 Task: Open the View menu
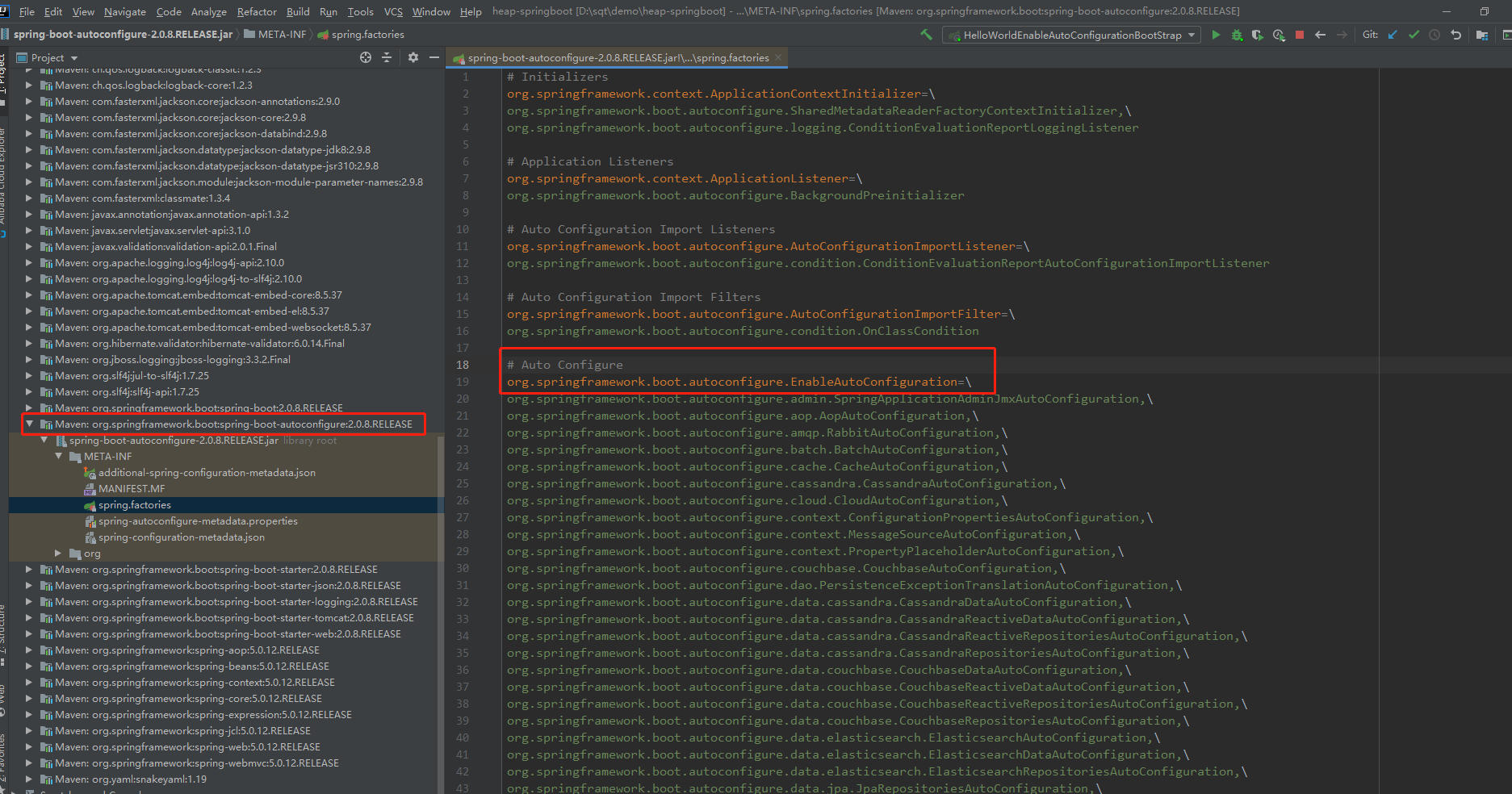[x=83, y=11]
